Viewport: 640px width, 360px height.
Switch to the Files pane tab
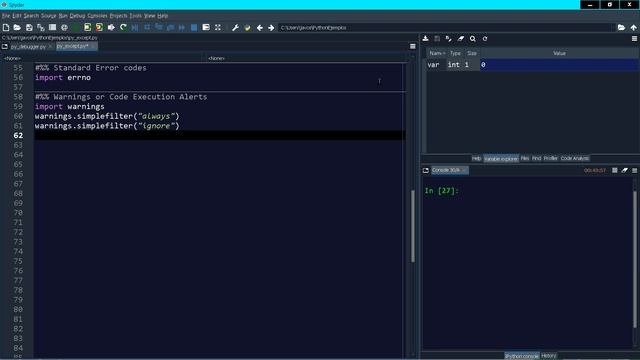click(x=525, y=158)
